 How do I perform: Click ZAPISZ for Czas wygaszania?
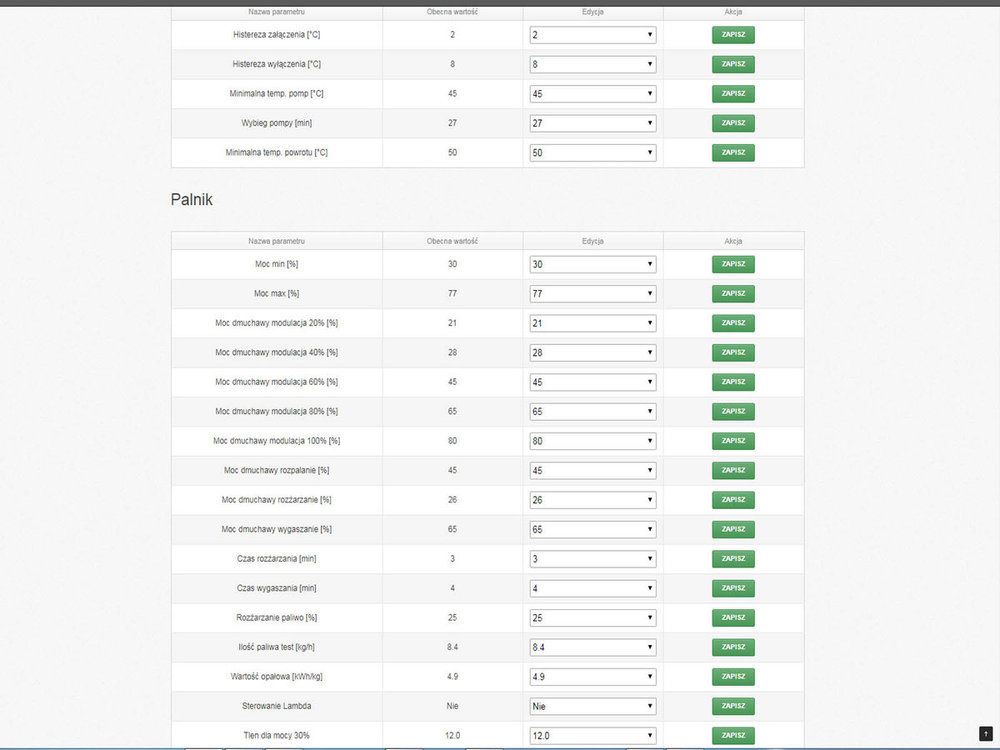coord(733,588)
